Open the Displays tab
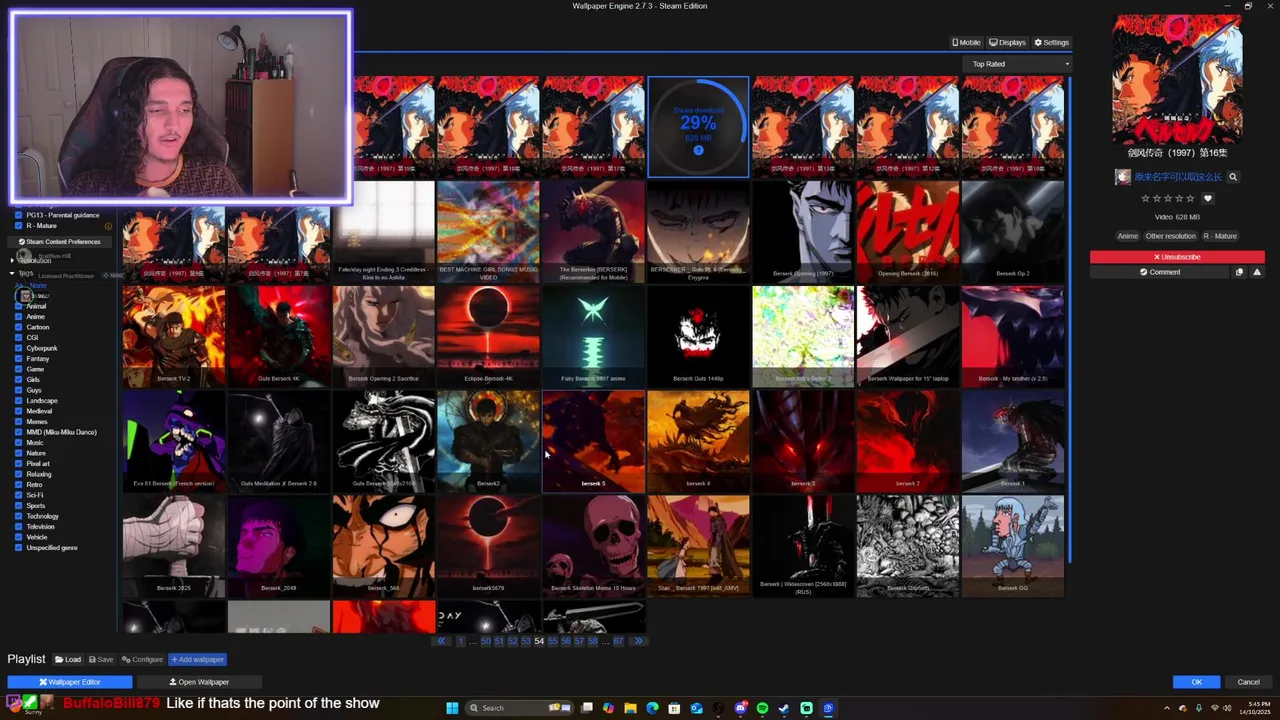Image resolution: width=1280 pixels, height=720 pixels. pos(1007,43)
